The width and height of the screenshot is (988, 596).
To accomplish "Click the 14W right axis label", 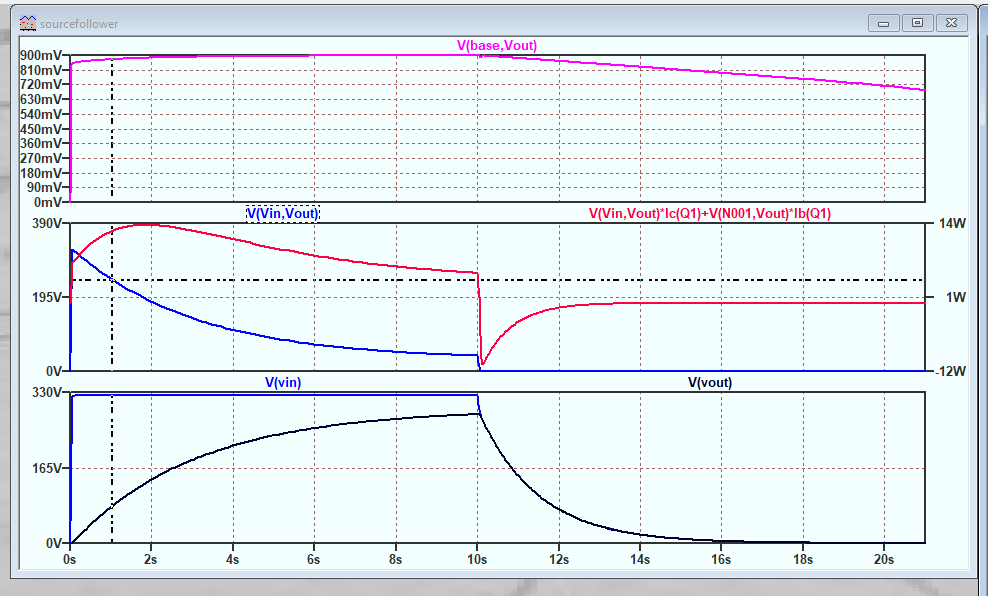I will pyautogui.click(x=951, y=224).
